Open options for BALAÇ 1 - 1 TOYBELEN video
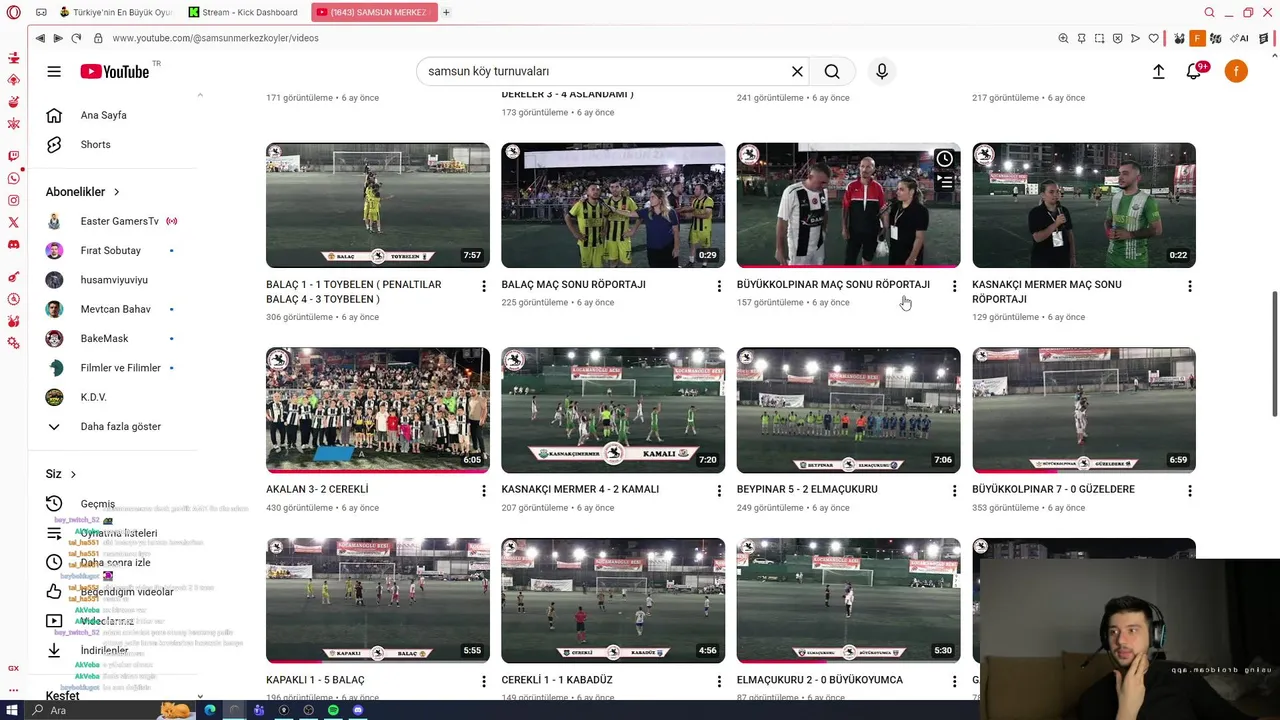 coord(484,286)
